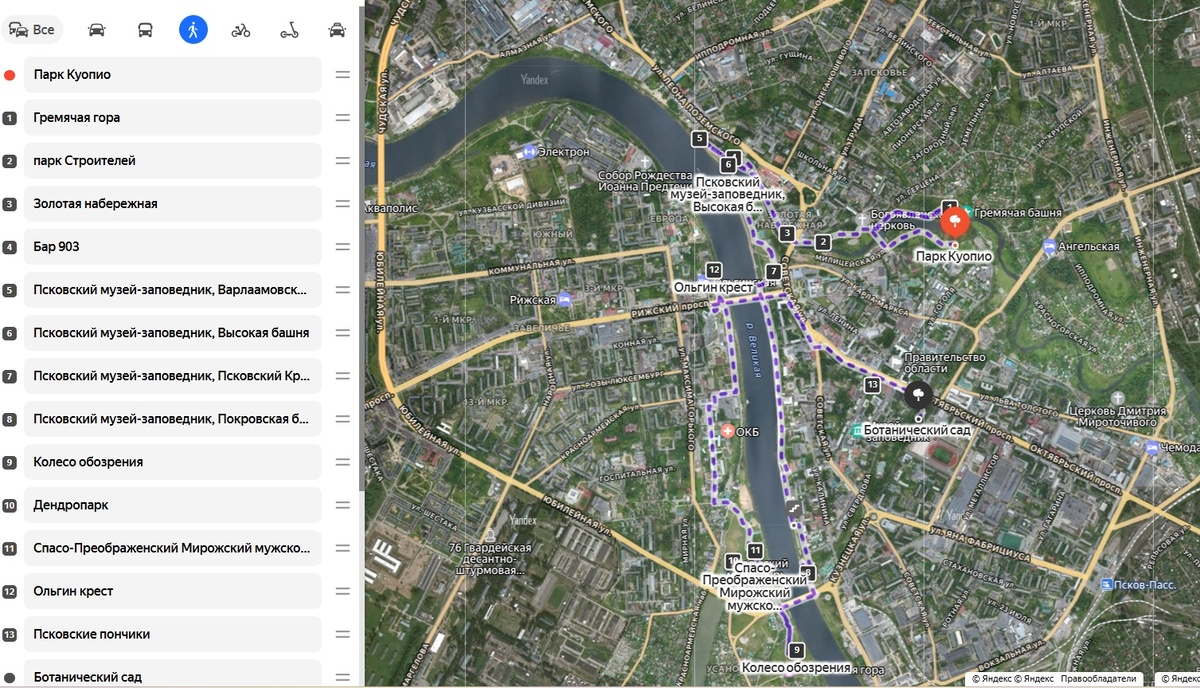
Task: Grab the reorder handle for Бар 903
Action: pos(342,246)
